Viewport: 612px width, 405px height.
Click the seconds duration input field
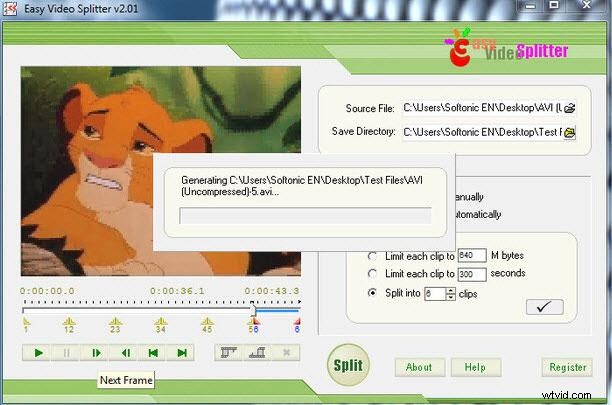click(472, 274)
